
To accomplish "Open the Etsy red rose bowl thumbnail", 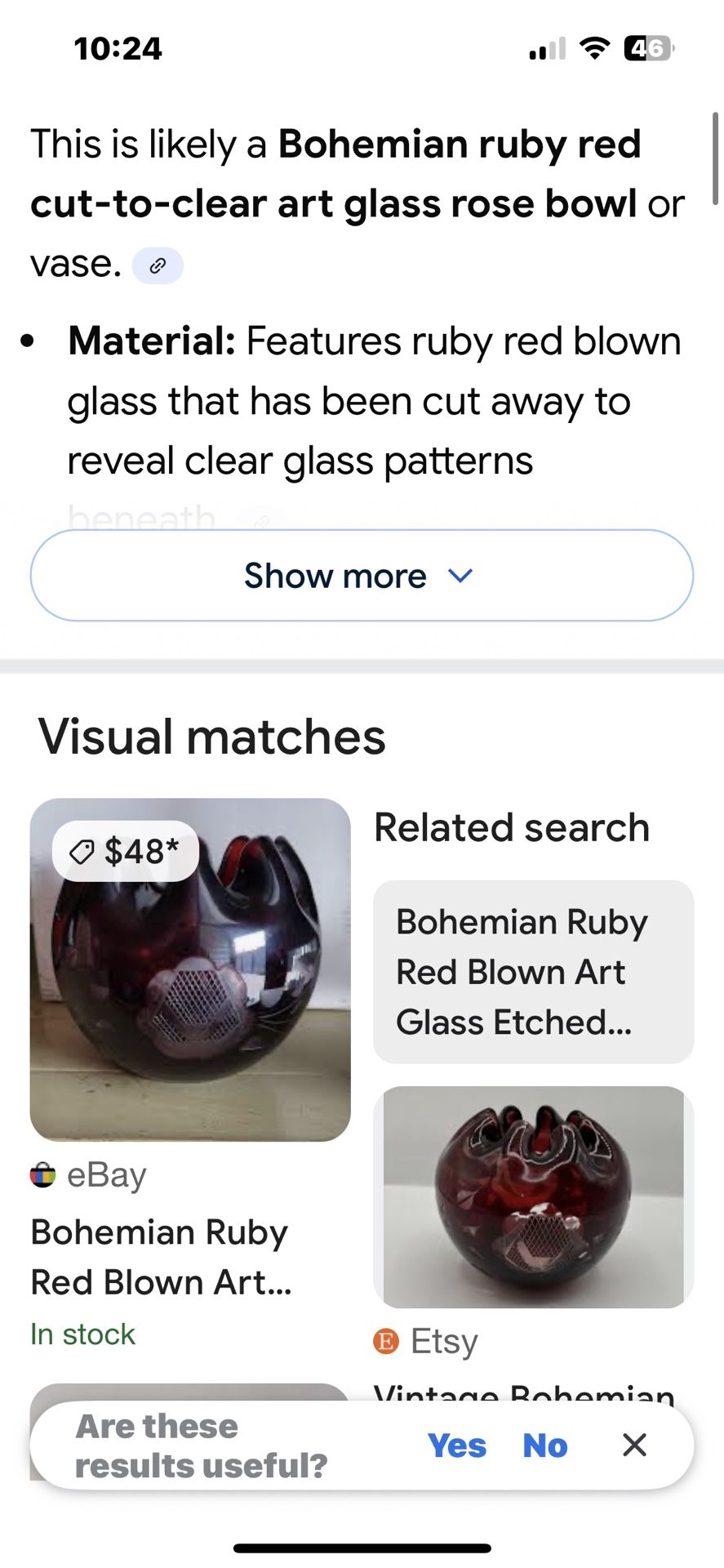I will (x=533, y=1196).
